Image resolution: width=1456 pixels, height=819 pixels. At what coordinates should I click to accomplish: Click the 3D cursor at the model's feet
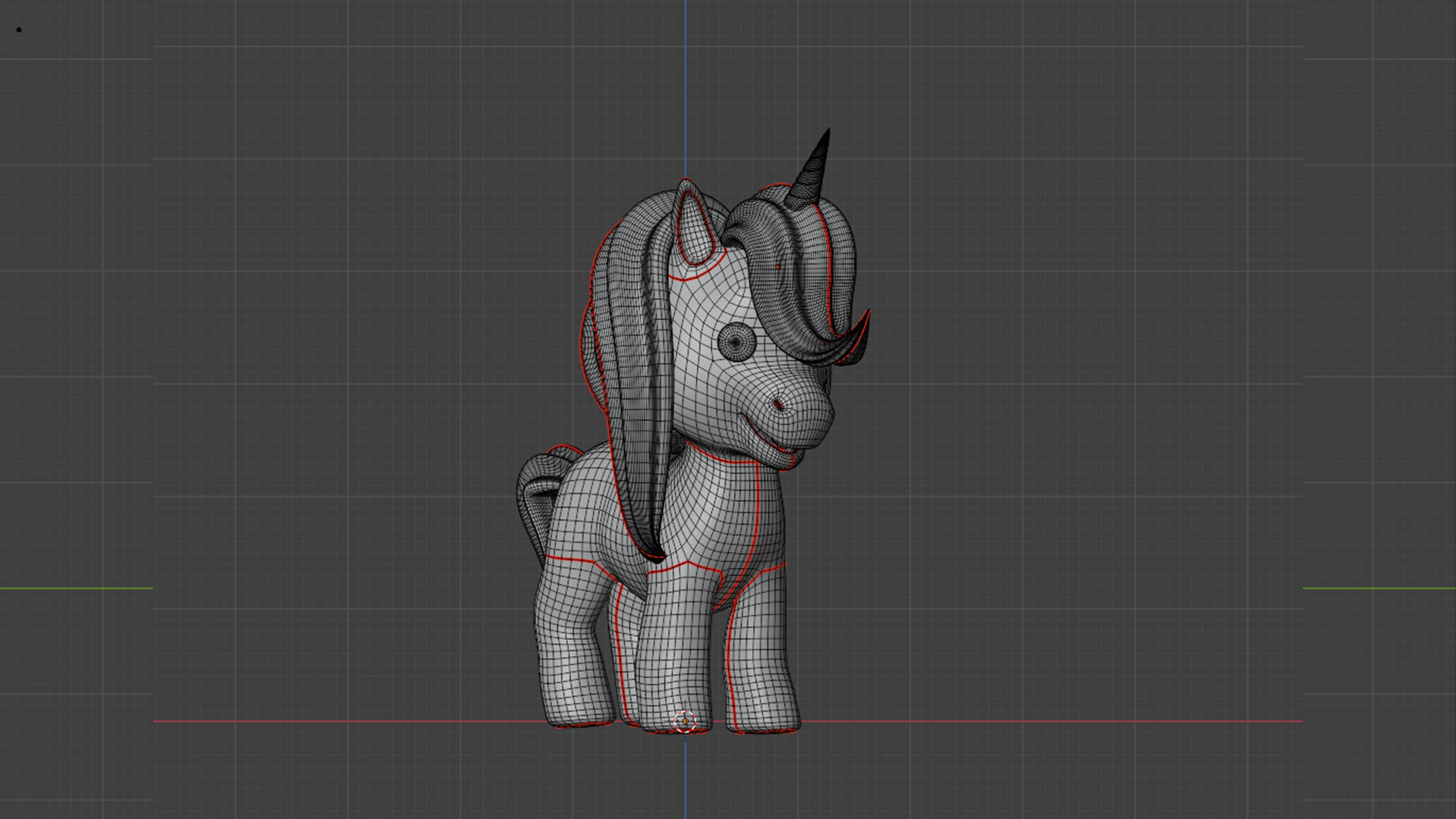click(684, 722)
